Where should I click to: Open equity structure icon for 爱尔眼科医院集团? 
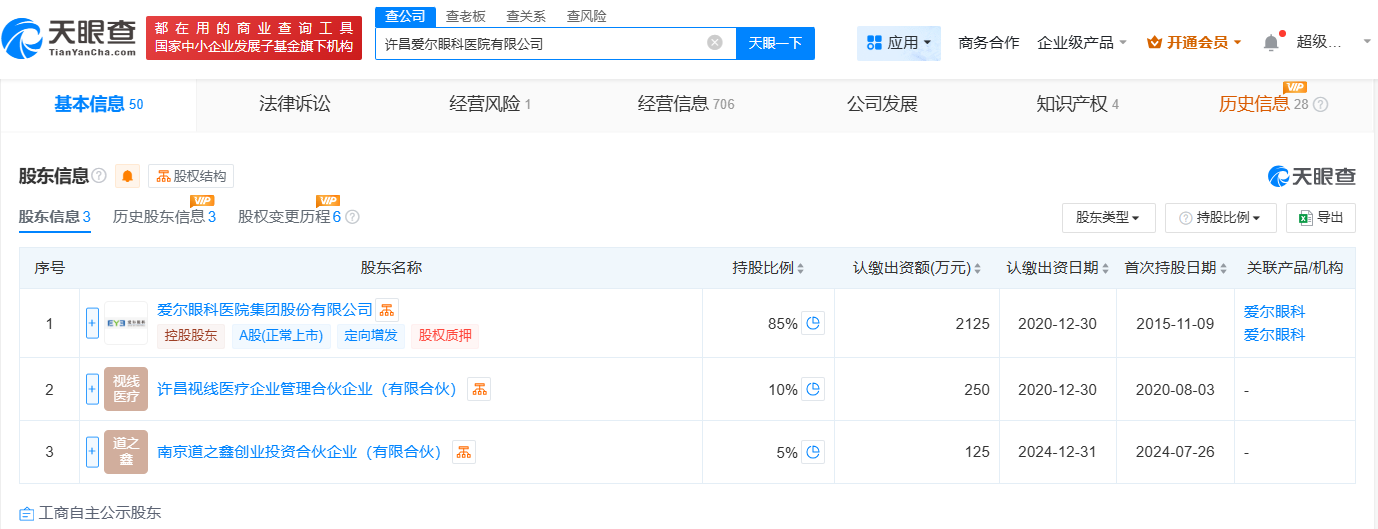point(387,310)
